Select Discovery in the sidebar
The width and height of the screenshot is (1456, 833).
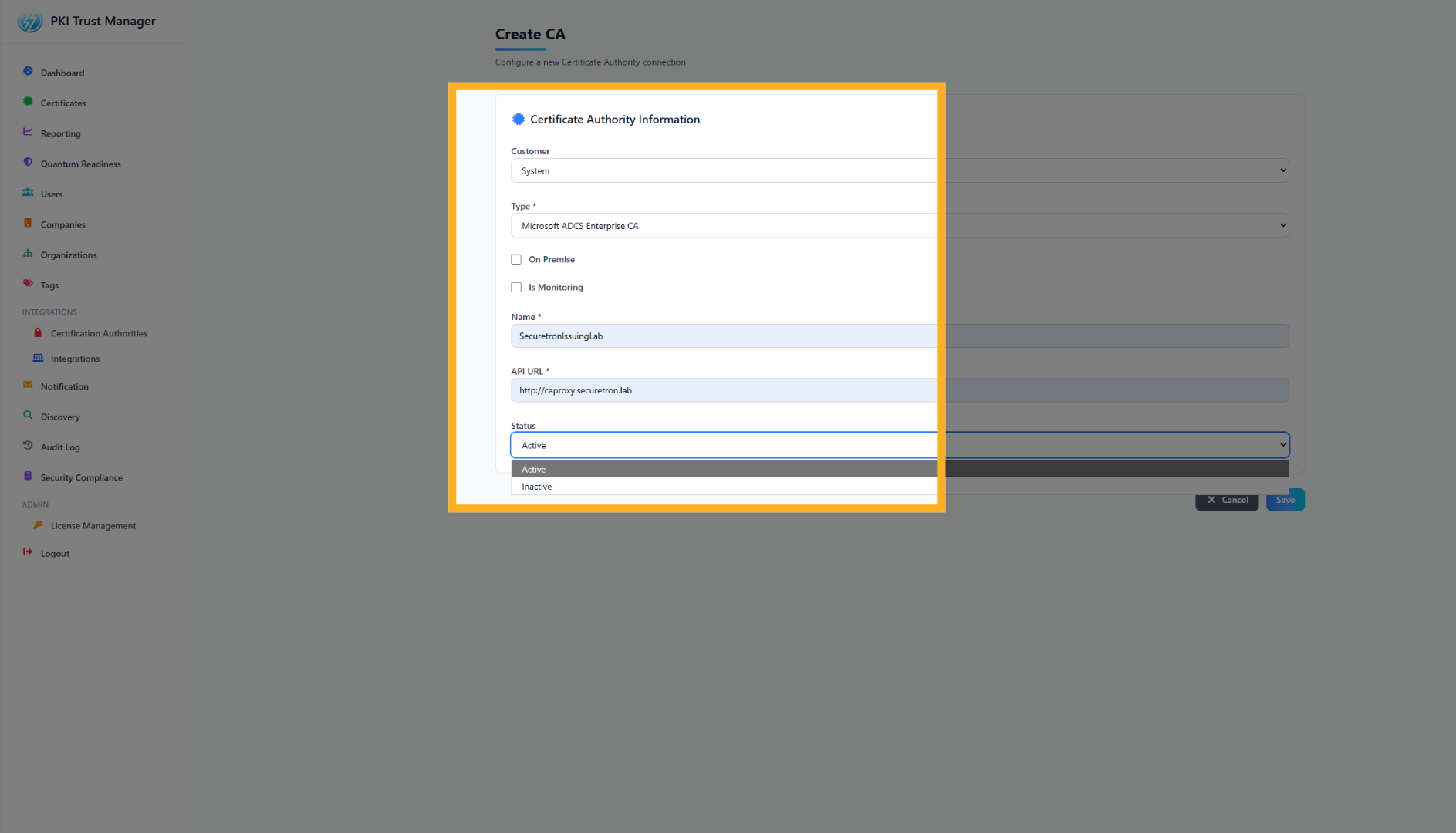click(60, 417)
